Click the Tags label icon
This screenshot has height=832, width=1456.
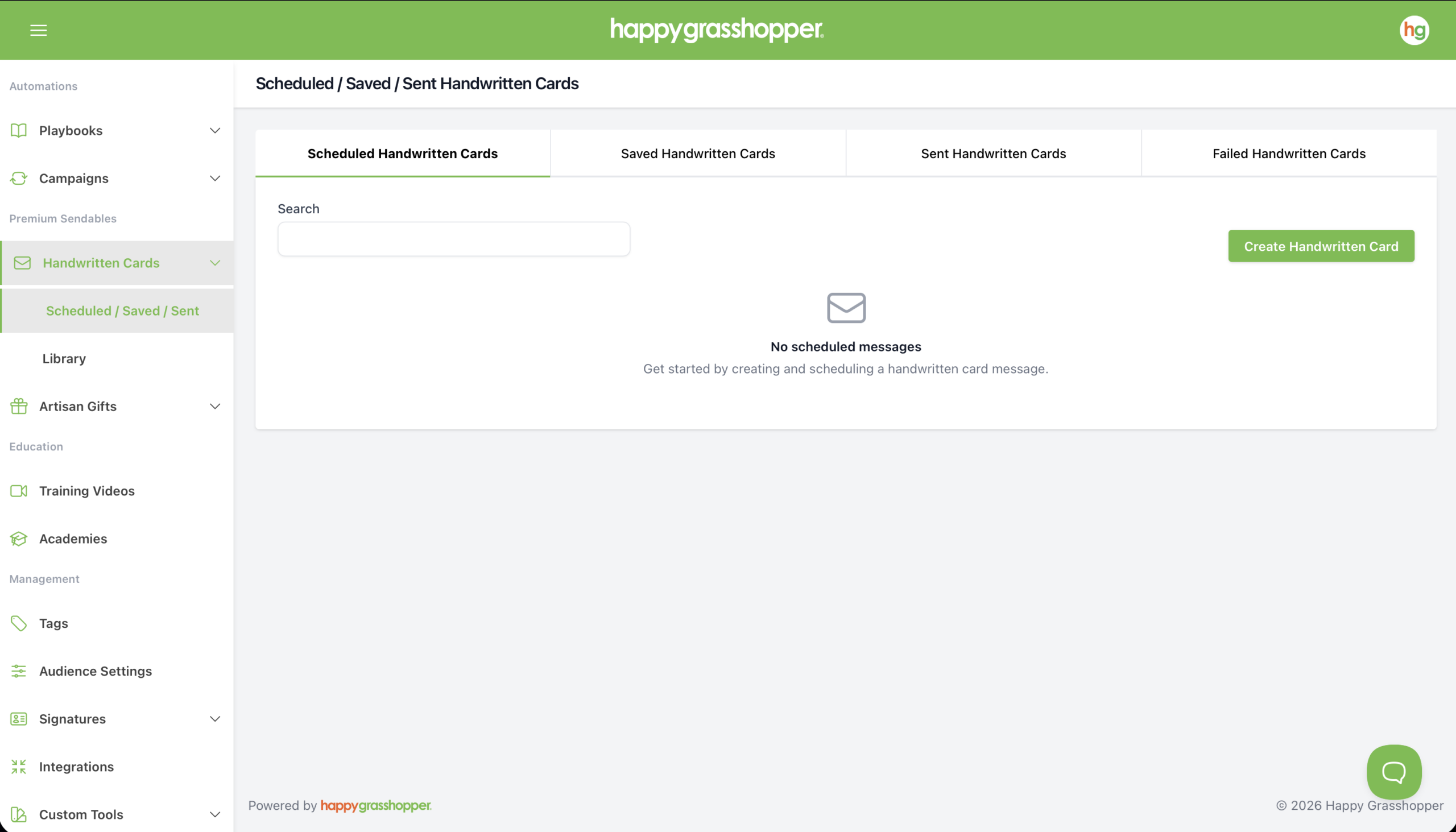pyautogui.click(x=19, y=623)
